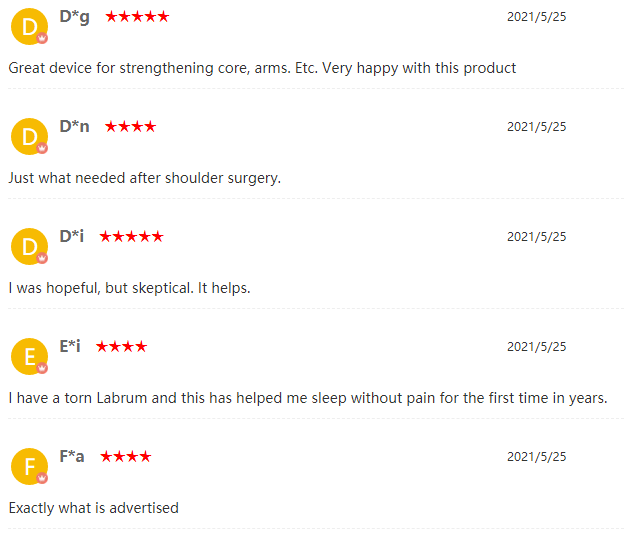Click review text about torn Labrum
The image size is (641, 550).
click(x=308, y=398)
